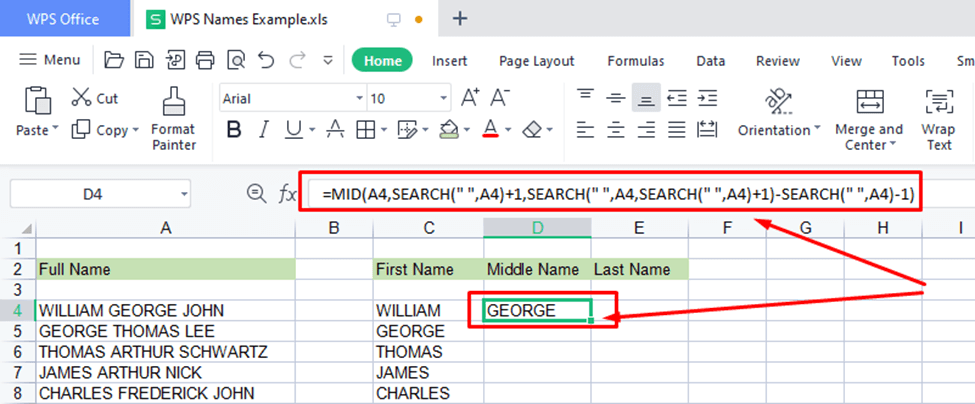Click the magnifier zoom icon by formula bar

256,194
